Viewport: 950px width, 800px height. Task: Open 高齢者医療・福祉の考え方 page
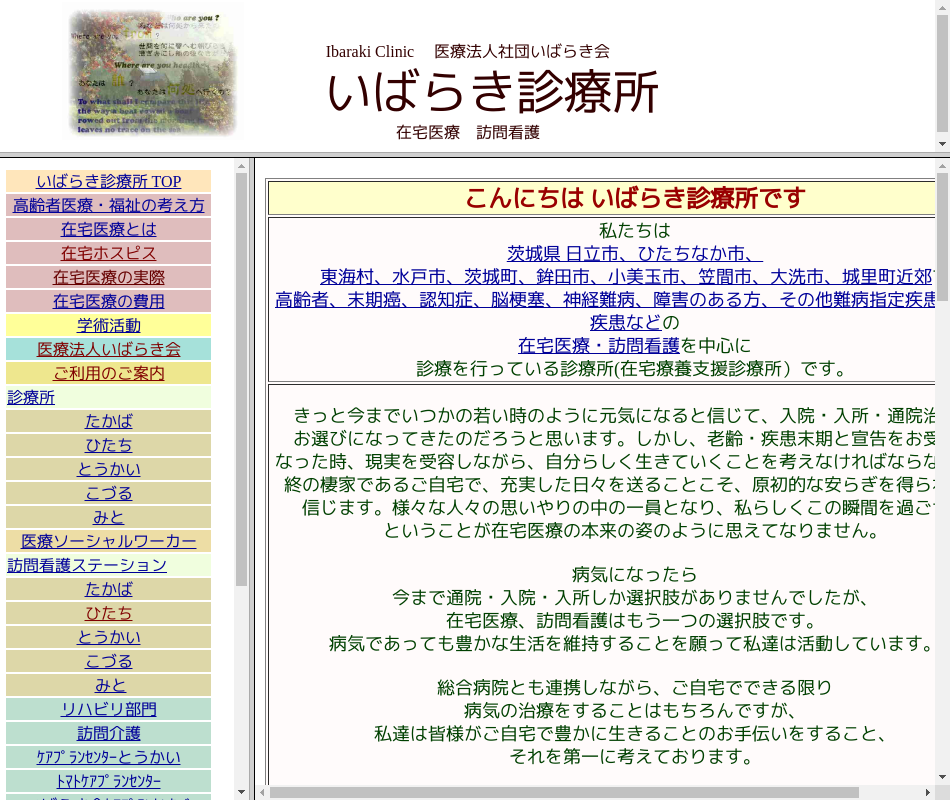[108, 205]
